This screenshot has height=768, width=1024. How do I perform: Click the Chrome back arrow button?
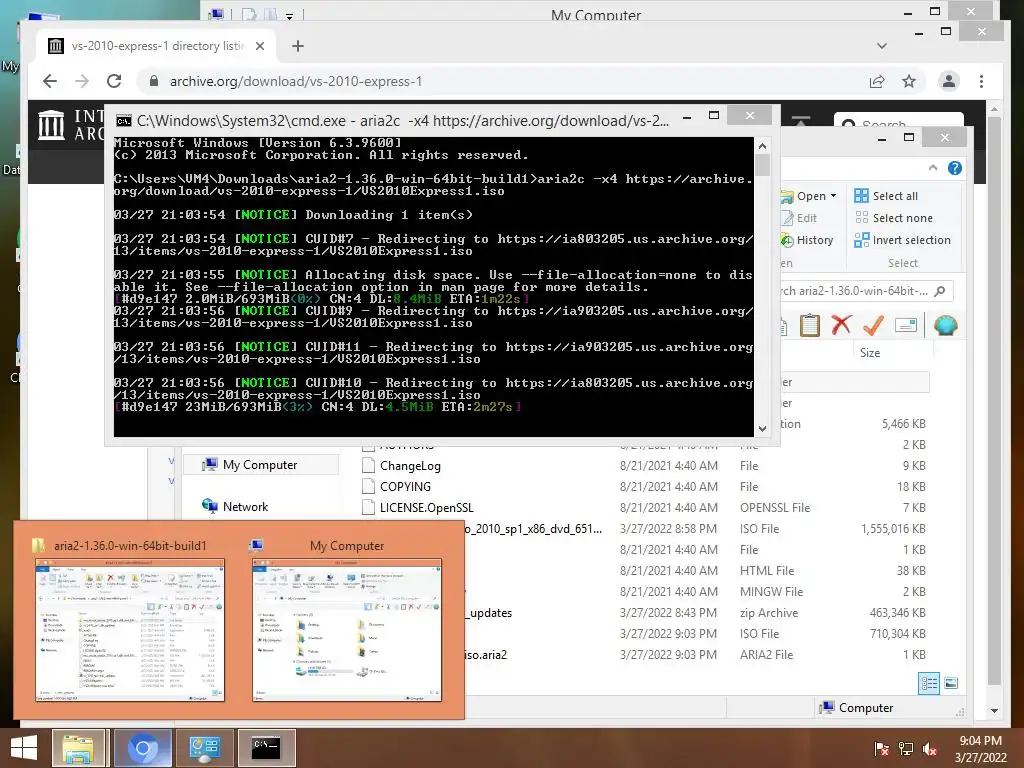tap(50, 81)
